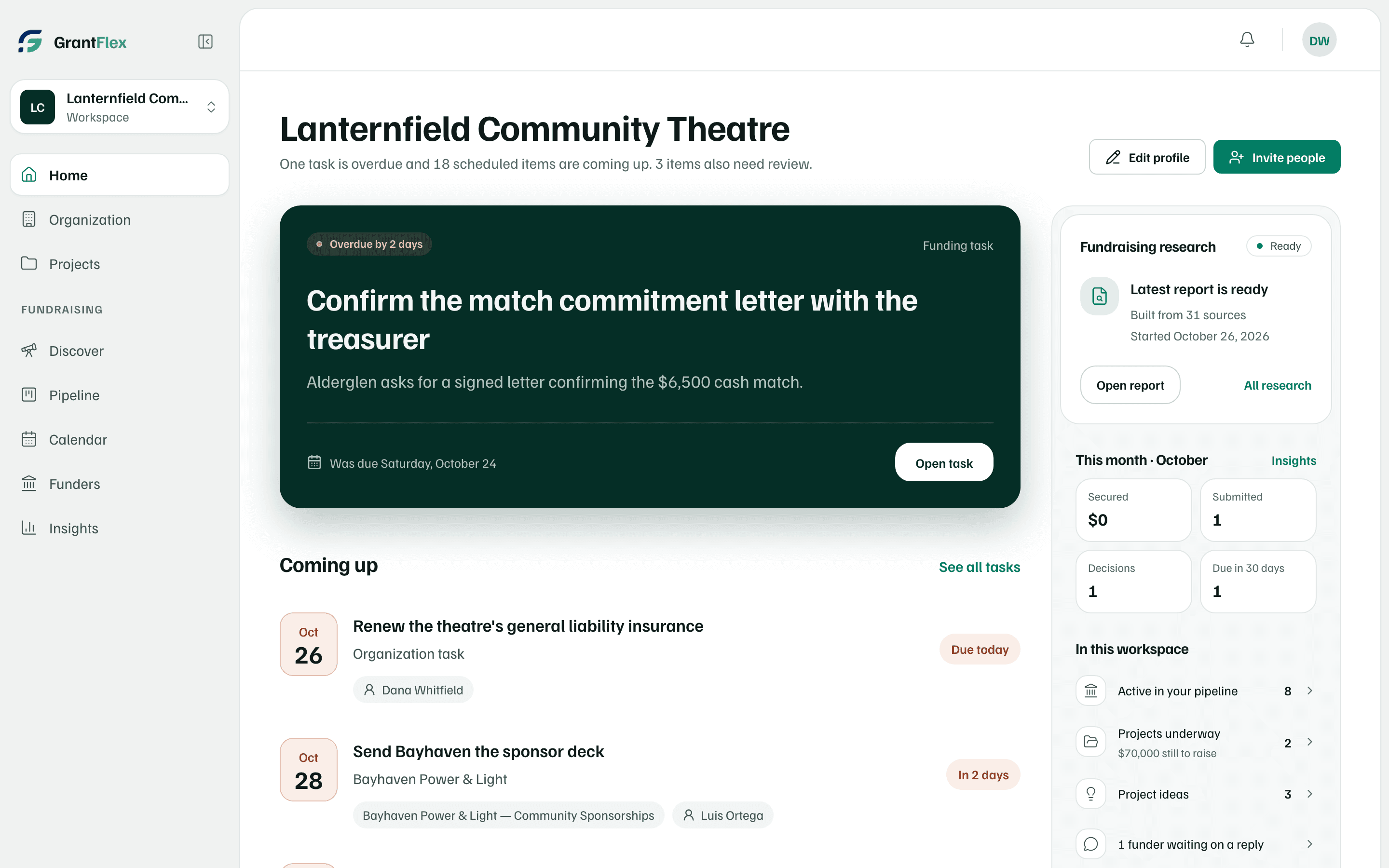Click the Oct 28 date tile
The image size is (1389, 868).
tap(308, 770)
